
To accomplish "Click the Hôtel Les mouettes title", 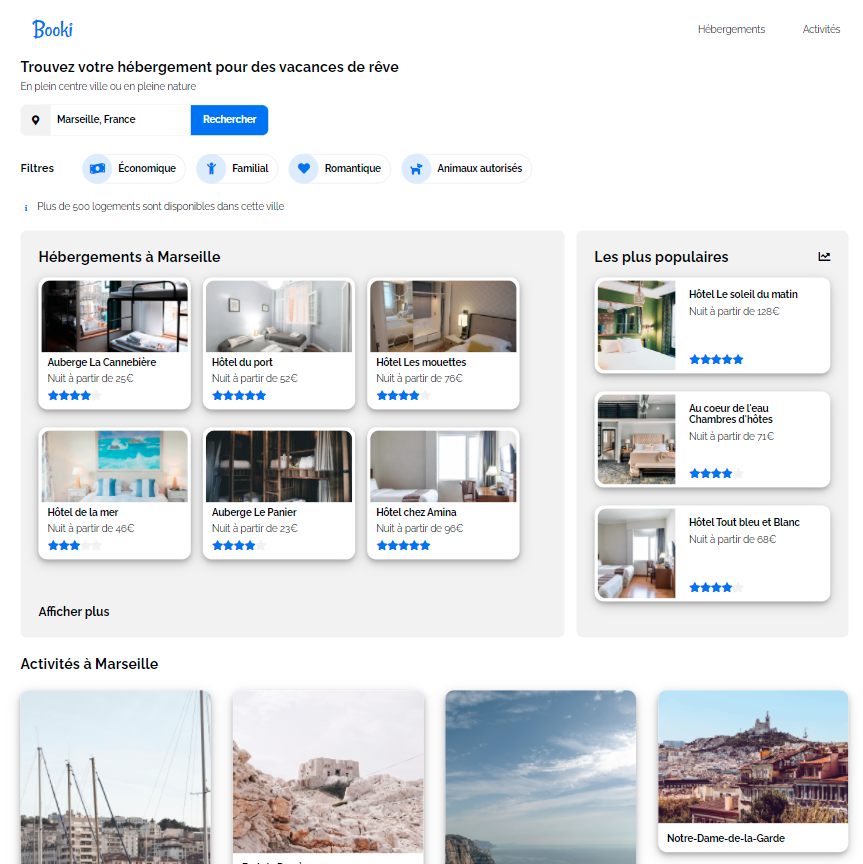I will click(x=421, y=362).
